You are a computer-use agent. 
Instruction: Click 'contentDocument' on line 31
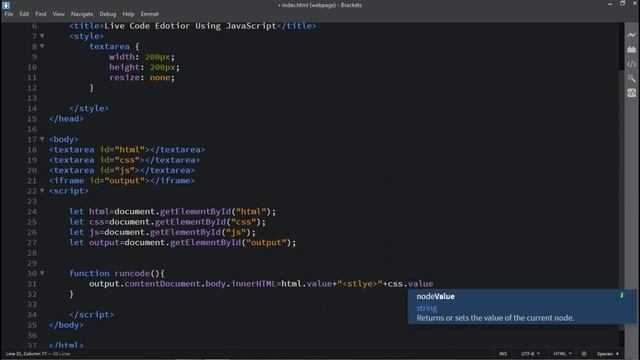162,284
